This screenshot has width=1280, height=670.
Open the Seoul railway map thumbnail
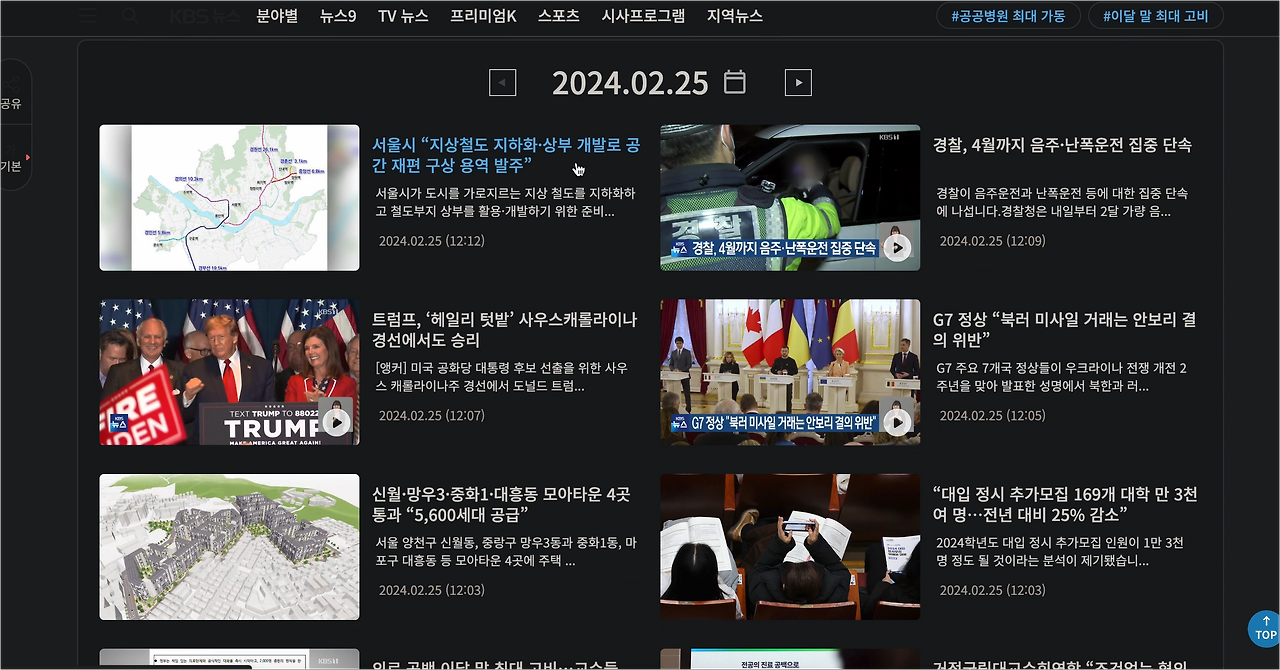(229, 198)
